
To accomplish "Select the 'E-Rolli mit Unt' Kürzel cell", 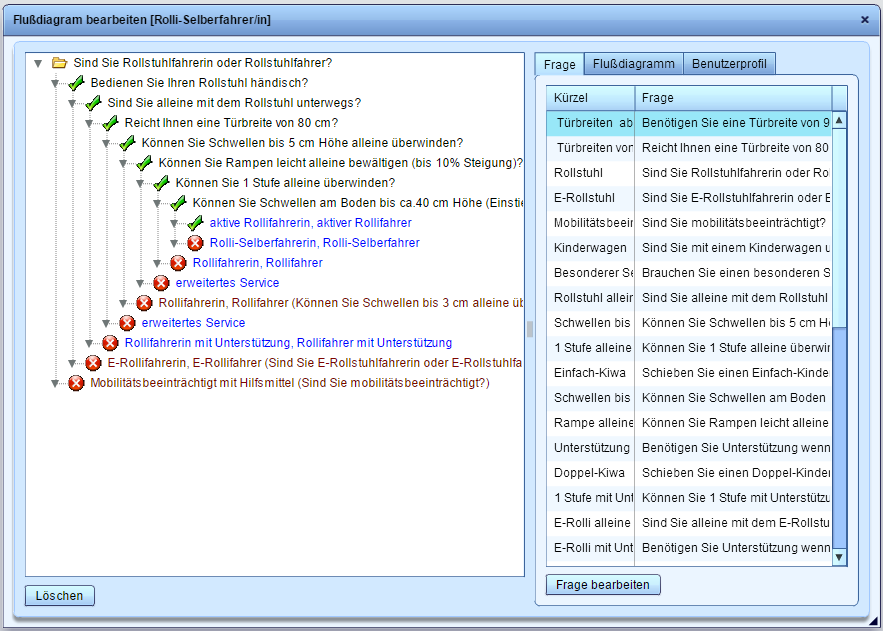I will tap(591, 548).
